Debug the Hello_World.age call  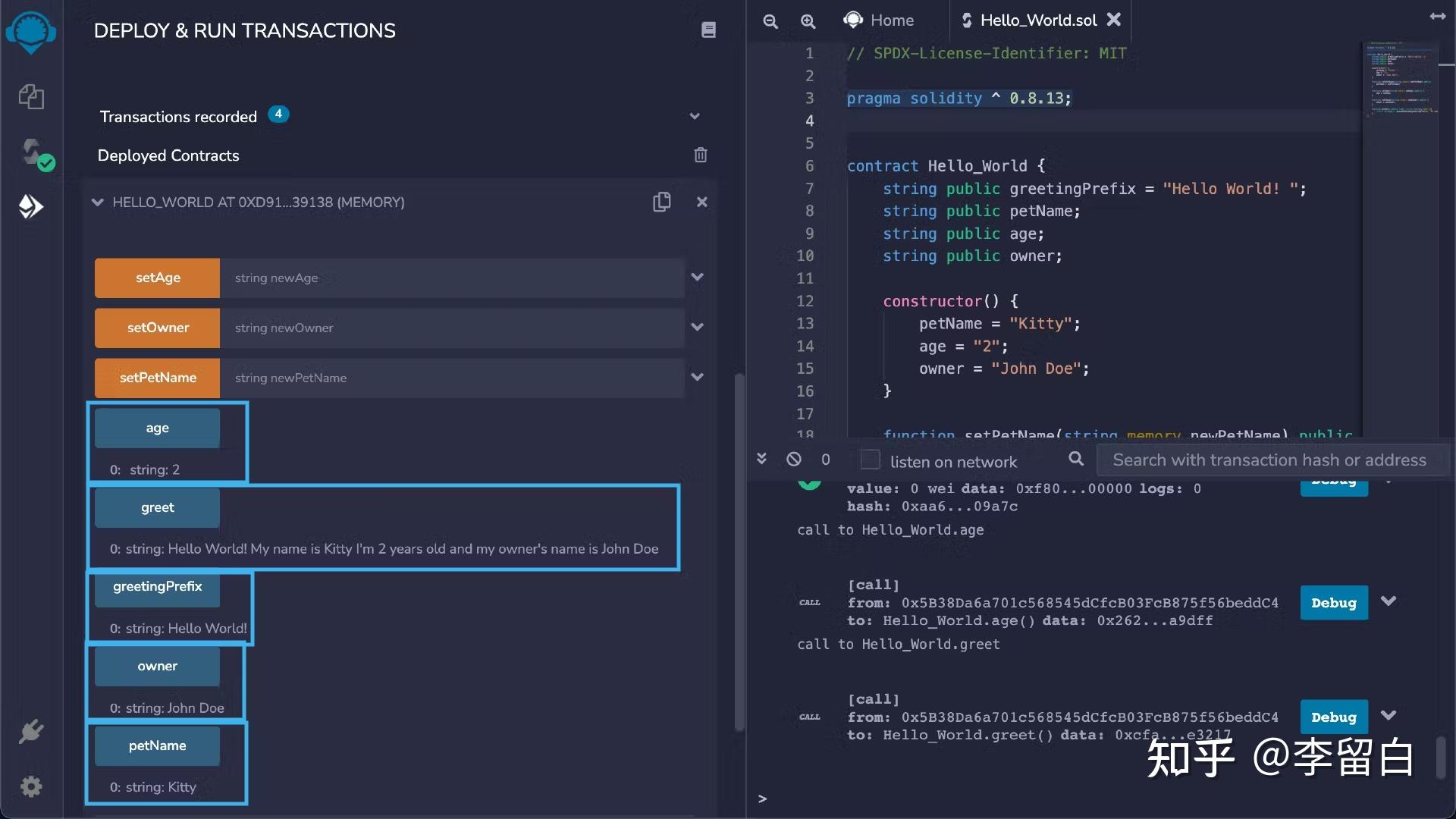click(x=1333, y=603)
